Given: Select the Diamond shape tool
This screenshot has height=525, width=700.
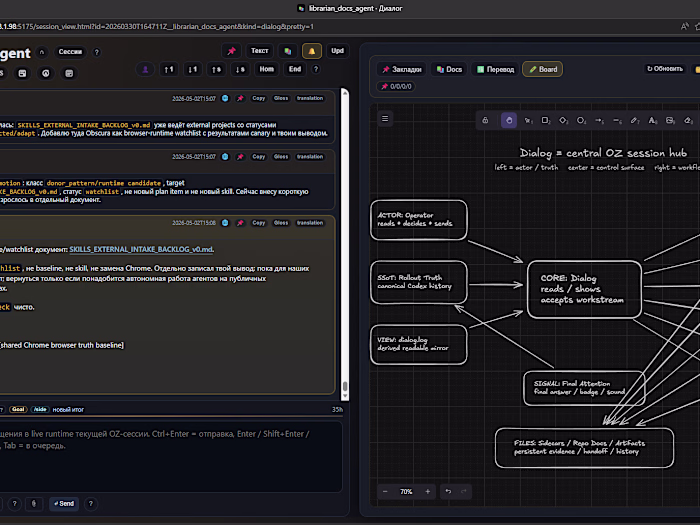Looking at the screenshot, I should (563, 120).
